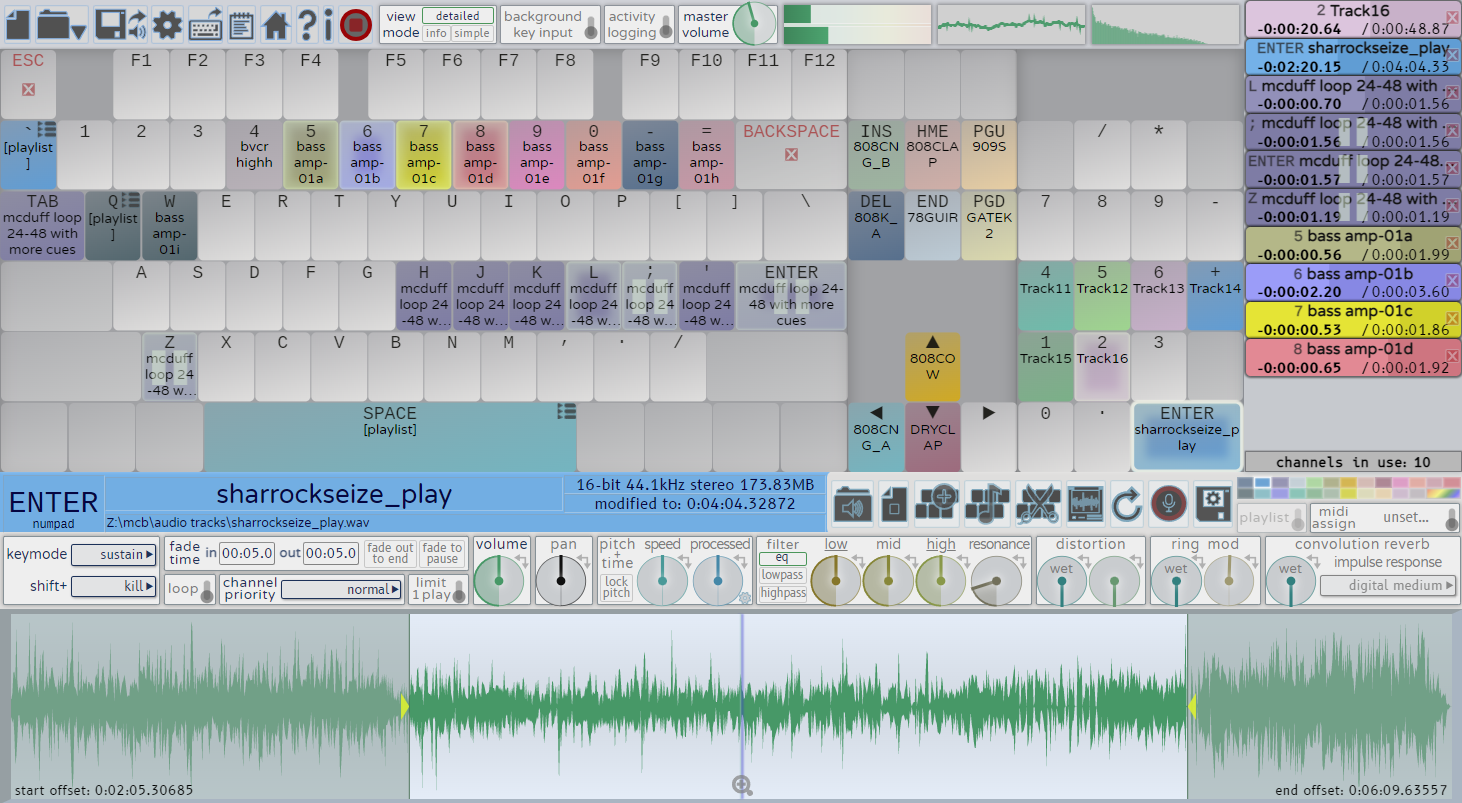Switch view mode to info

point(436,33)
